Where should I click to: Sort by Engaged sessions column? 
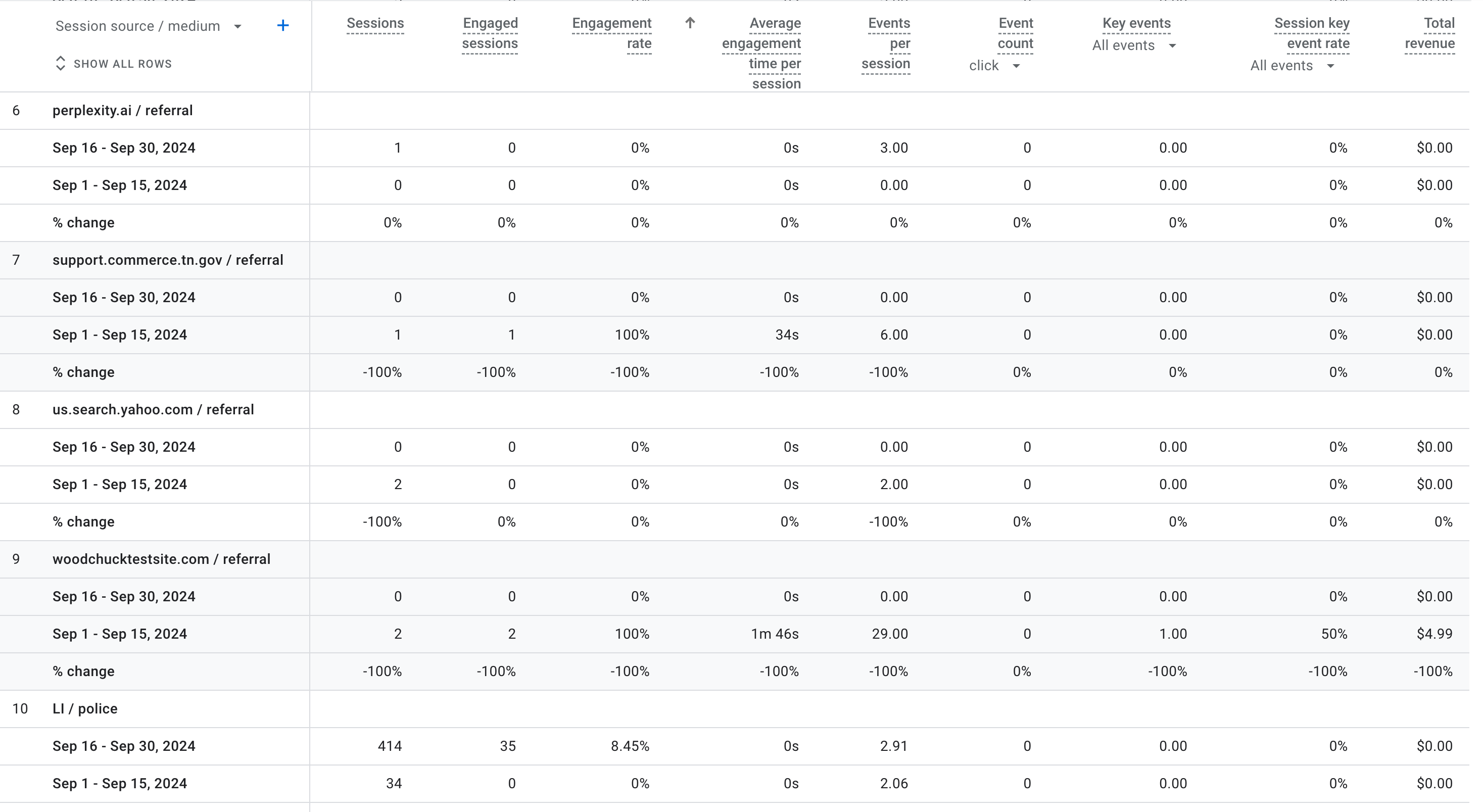click(490, 33)
